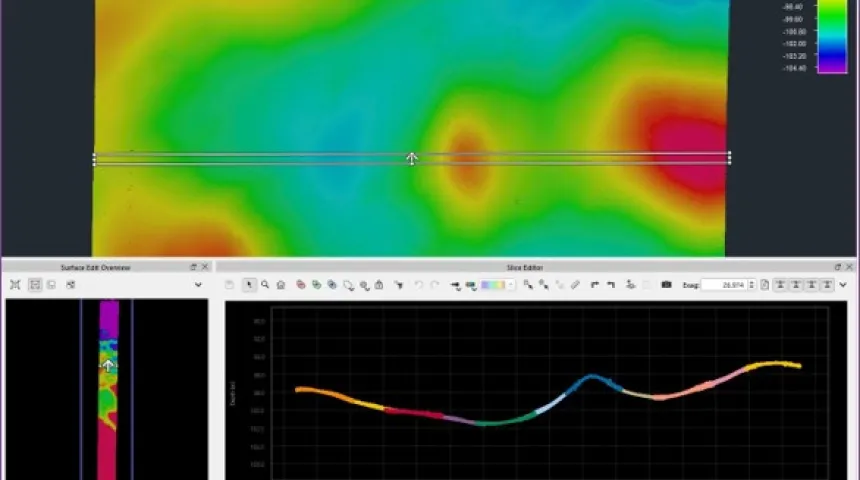Adjust the Exag spinner arrows

(x=751, y=285)
